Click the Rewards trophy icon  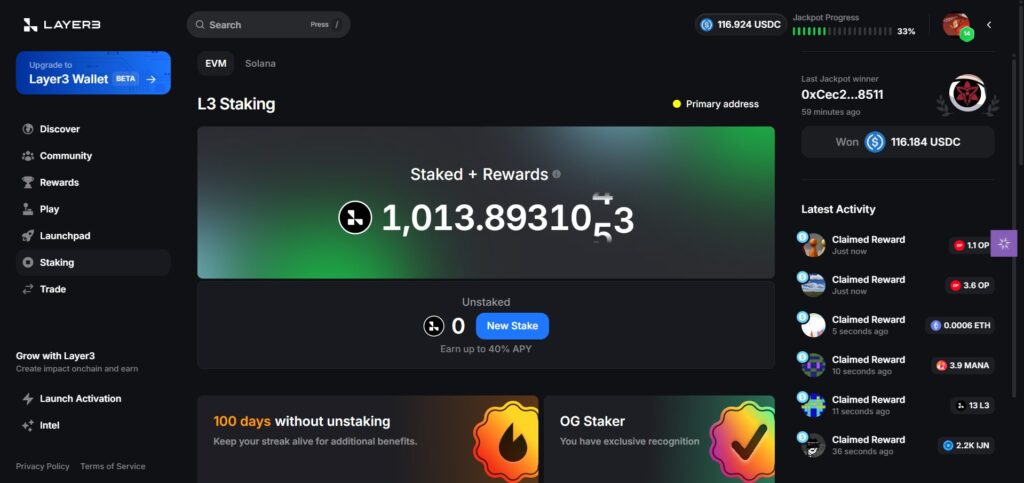pyautogui.click(x=27, y=183)
